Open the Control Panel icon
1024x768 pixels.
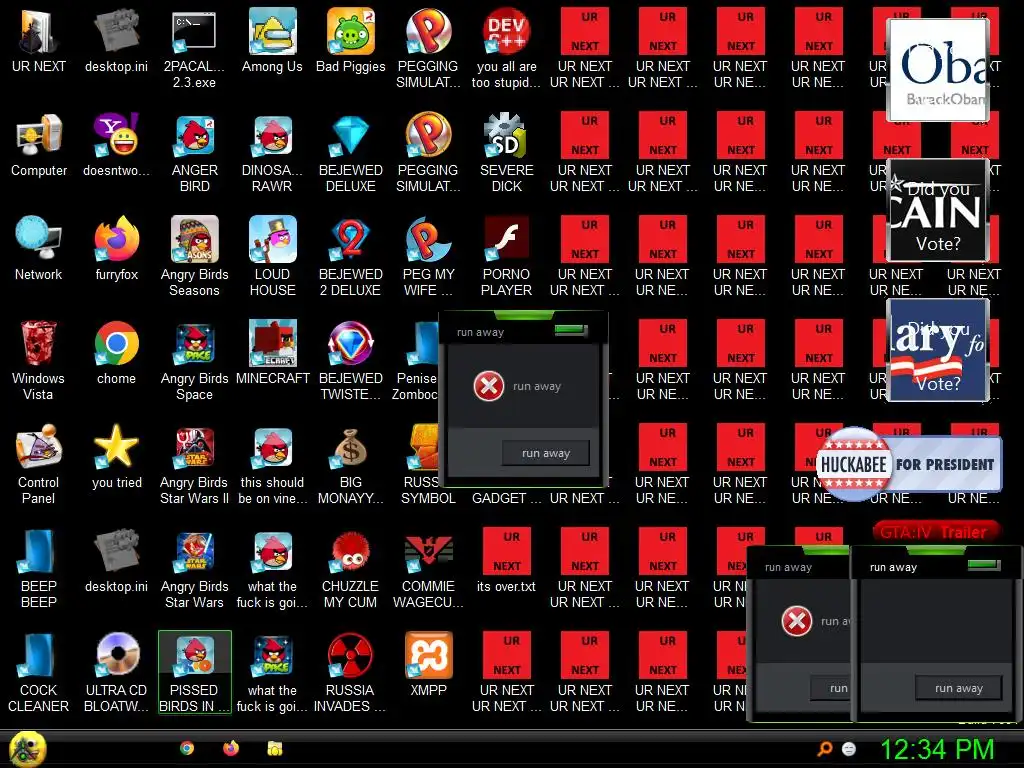click(39, 464)
